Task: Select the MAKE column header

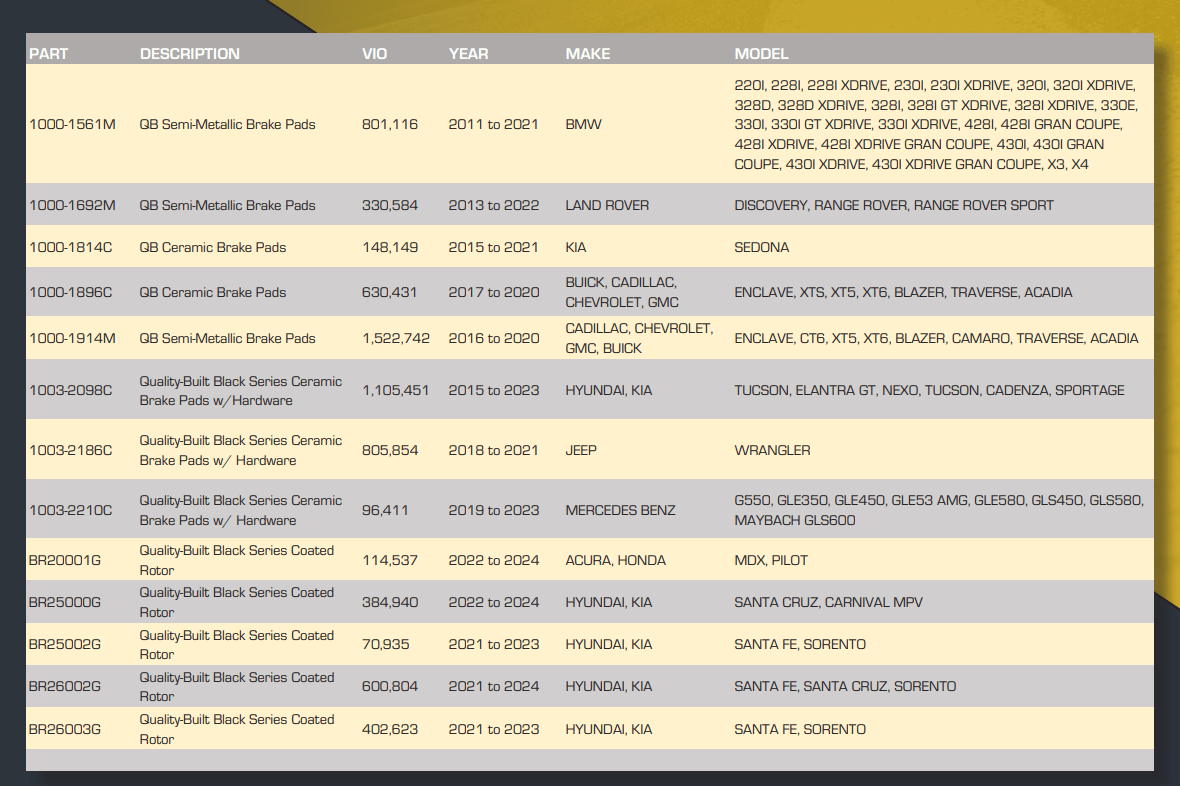Action: 588,54
